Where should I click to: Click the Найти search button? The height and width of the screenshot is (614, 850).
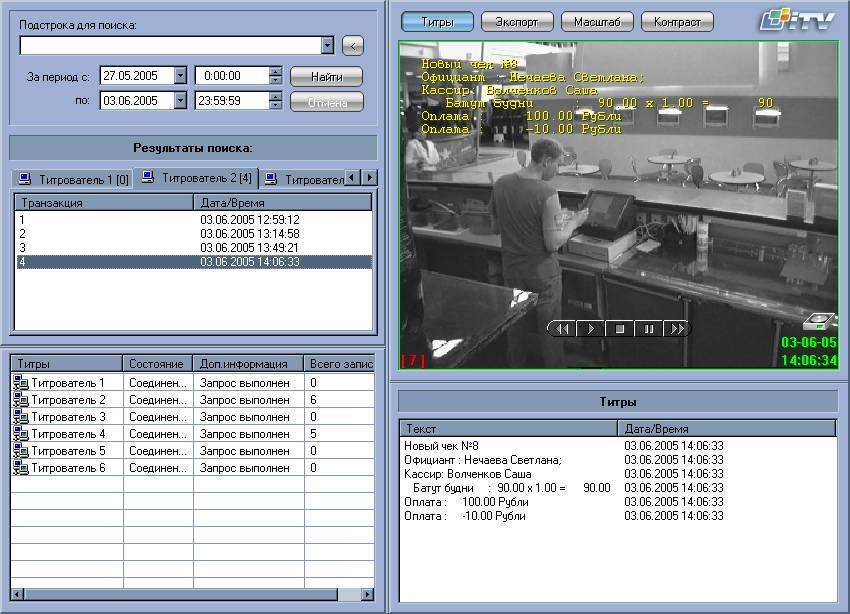[x=326, y=76]
